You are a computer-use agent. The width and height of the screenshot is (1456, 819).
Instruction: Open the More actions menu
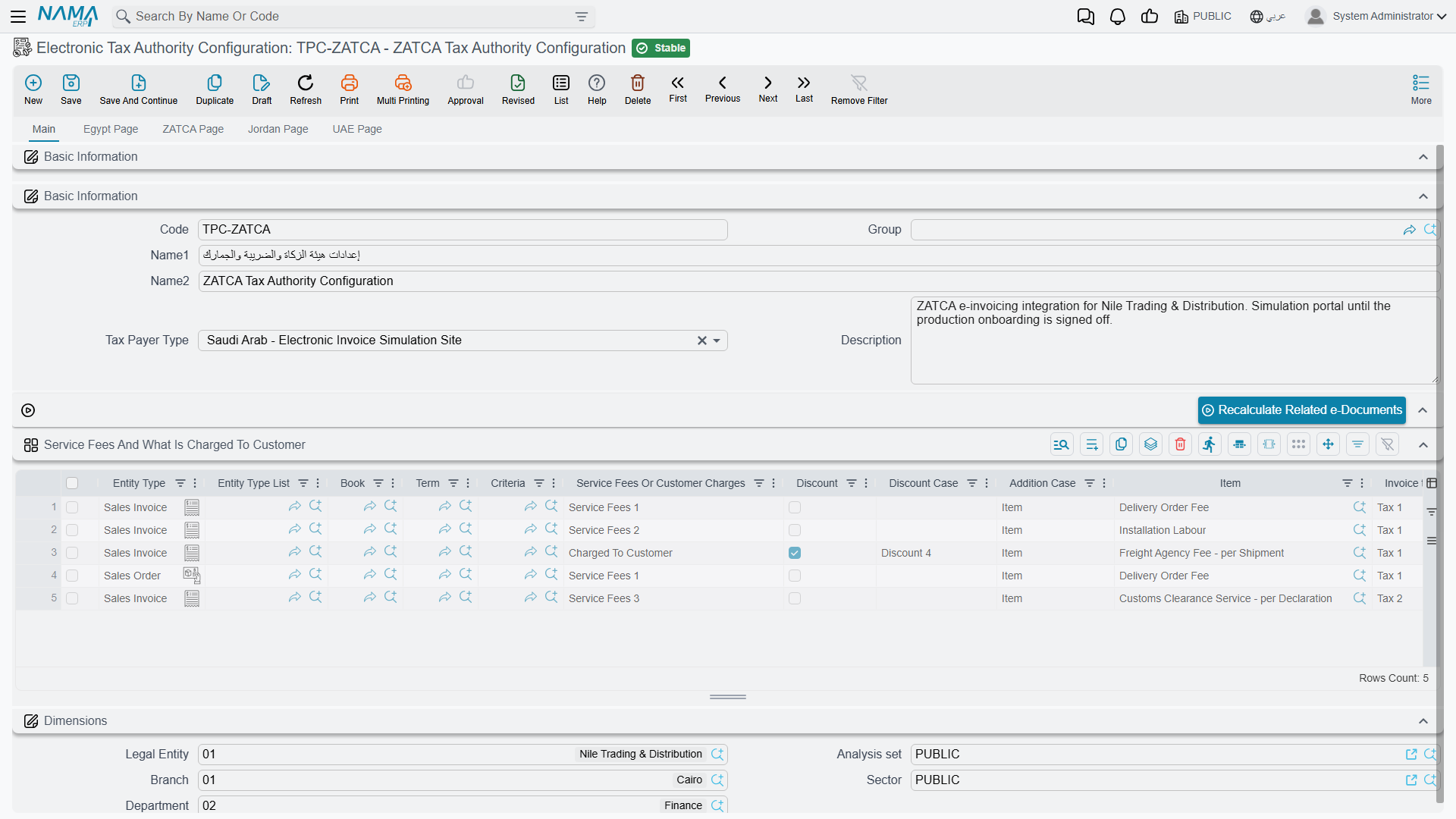[x=1421, y=89]
